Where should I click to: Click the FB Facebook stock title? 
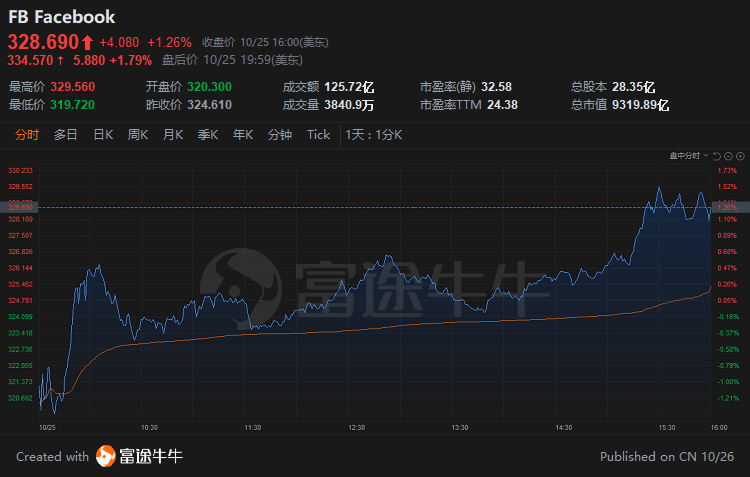(x=62, y=17)
